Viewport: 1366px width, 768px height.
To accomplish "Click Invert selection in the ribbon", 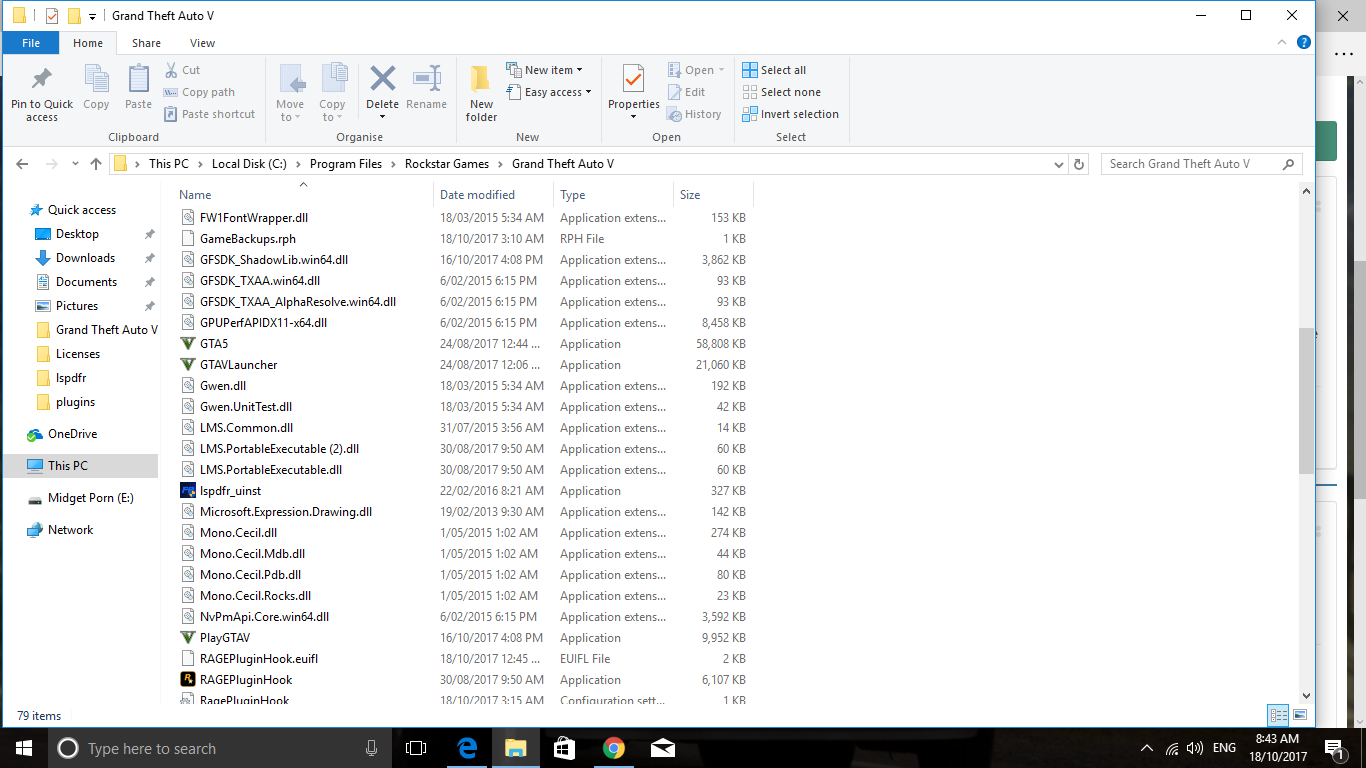I will click(x=790, y=114).
